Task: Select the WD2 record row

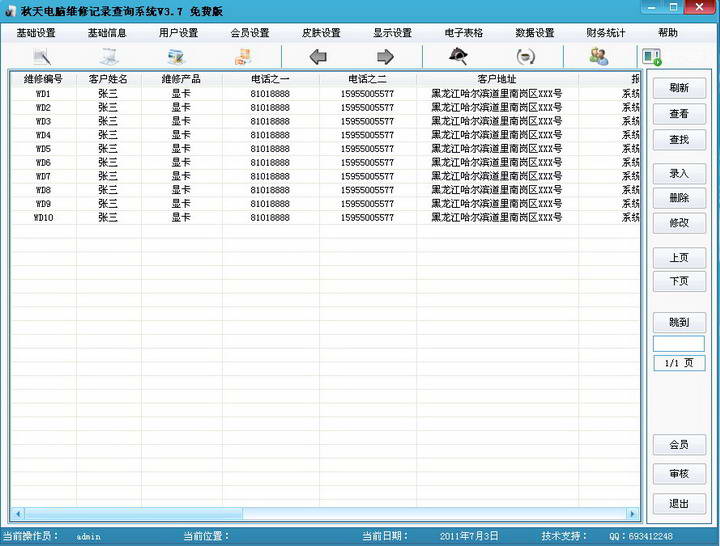Action: (325, 107)
